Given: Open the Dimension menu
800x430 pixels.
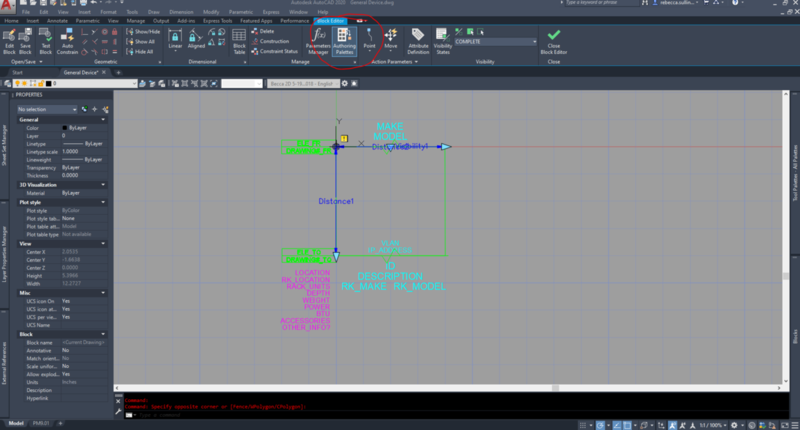Looking at the screenshot, I should coord(181,12).
